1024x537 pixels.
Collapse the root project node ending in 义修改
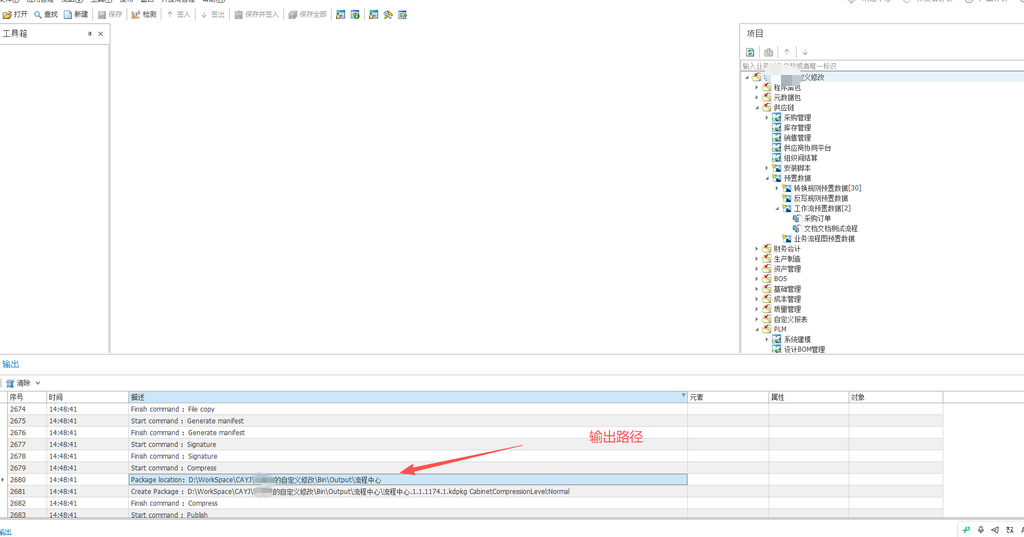click(747, 77)
